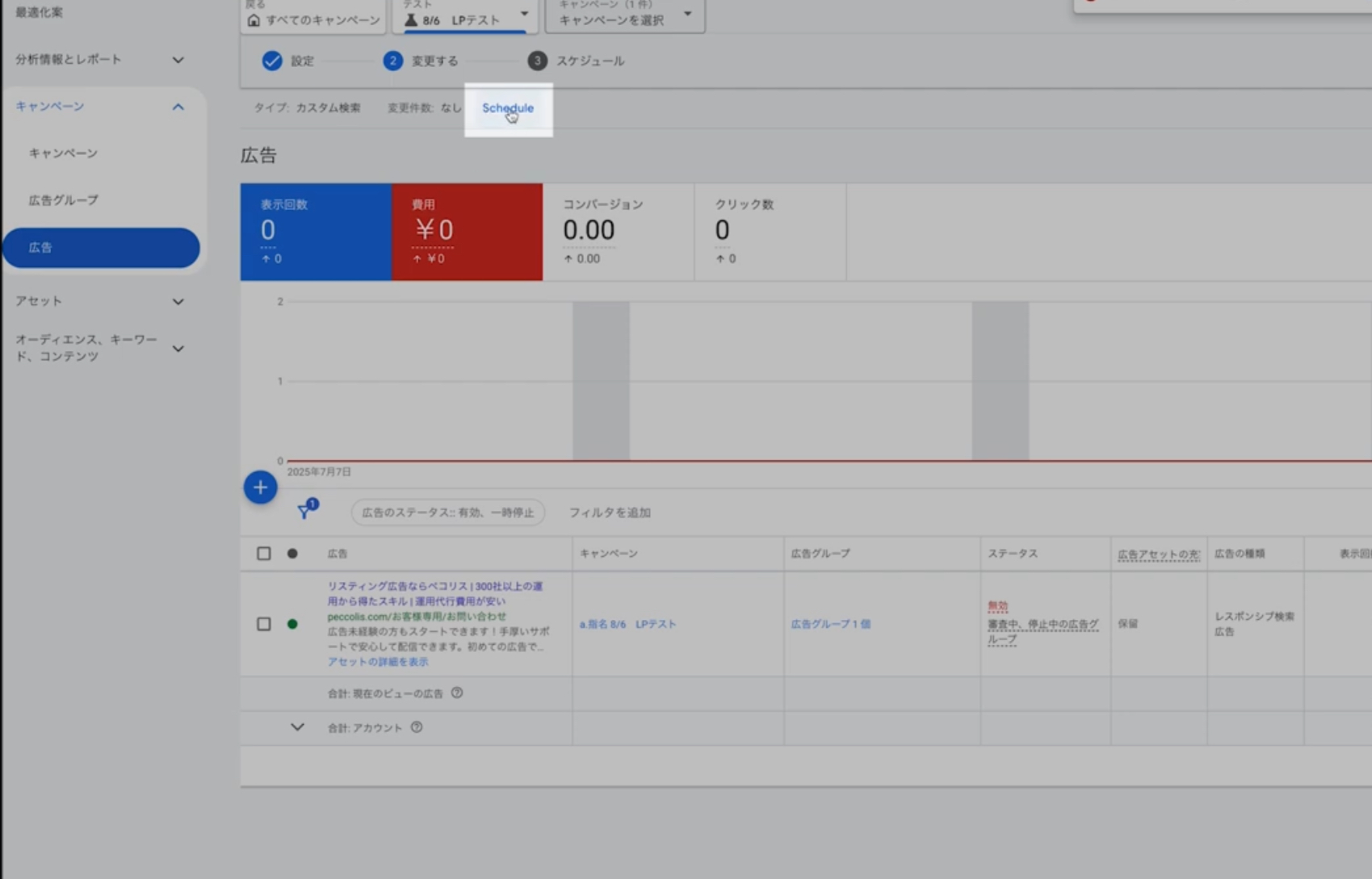Screen dimensions: 1372x879
Task: Expand the アセット sidebar section
Action: click(178, 301)
